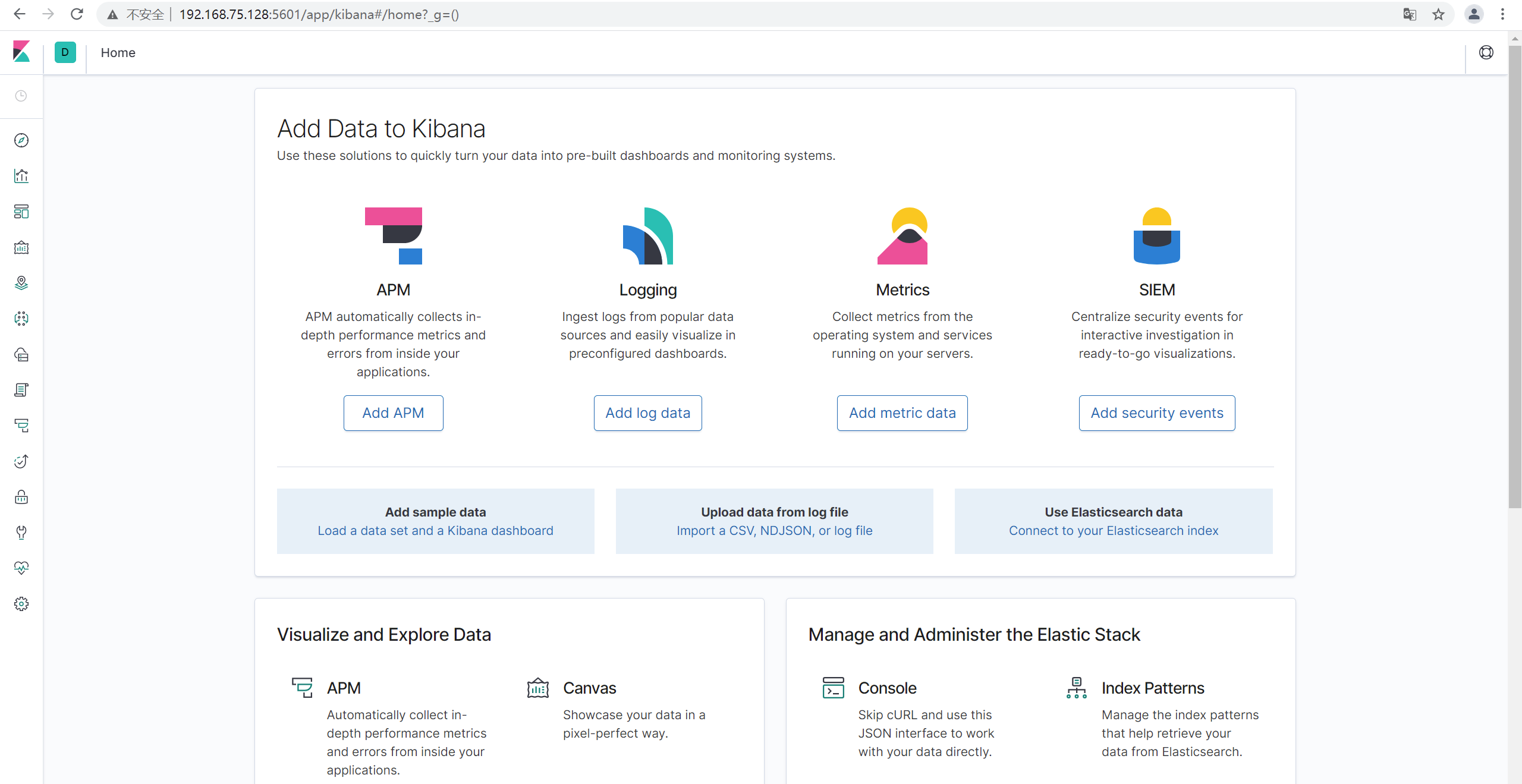Open Upload data from log file card
The width and height of the screenshot is (1522, 784).
(774, 521)
